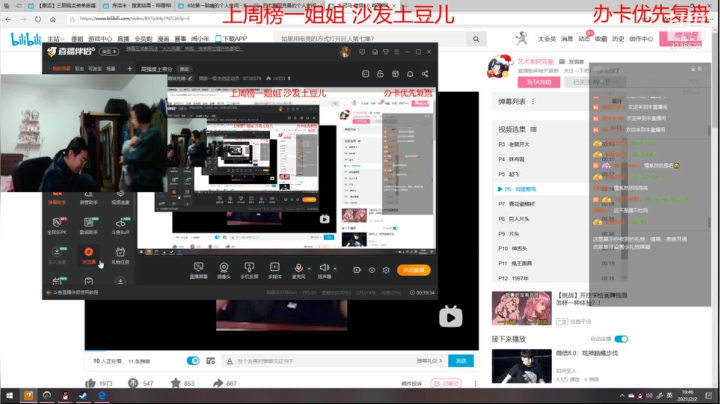Open 消息 in bilibili header

click(567, 39)
